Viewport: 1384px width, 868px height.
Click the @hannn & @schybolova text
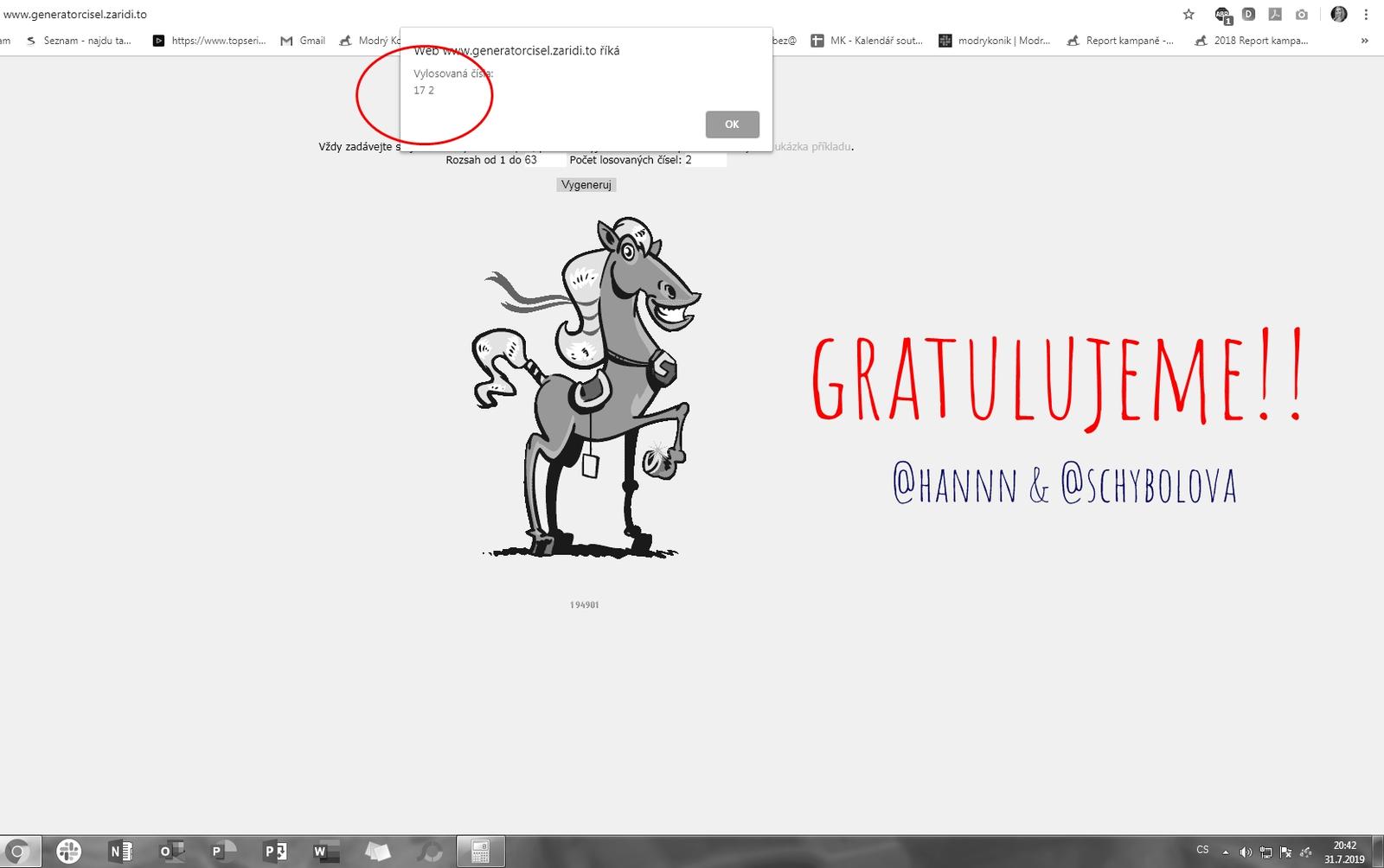(1065, 484)
